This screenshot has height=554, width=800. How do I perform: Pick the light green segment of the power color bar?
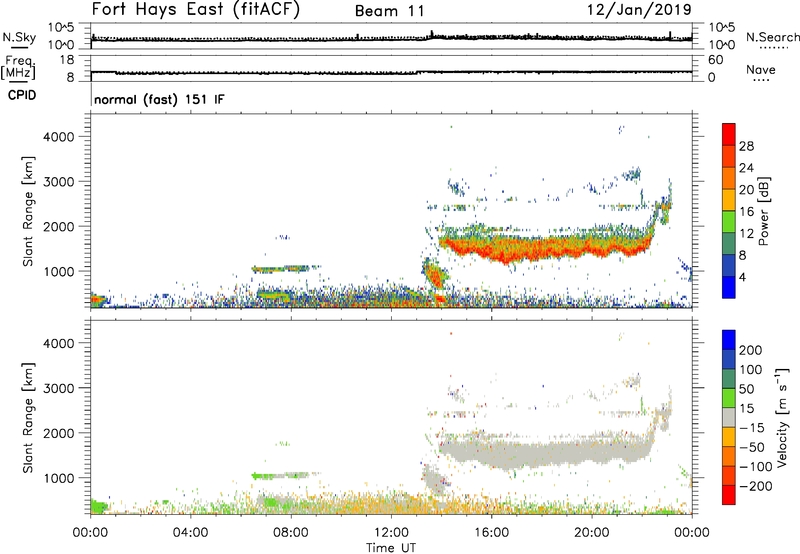click(x=729, y=222)
